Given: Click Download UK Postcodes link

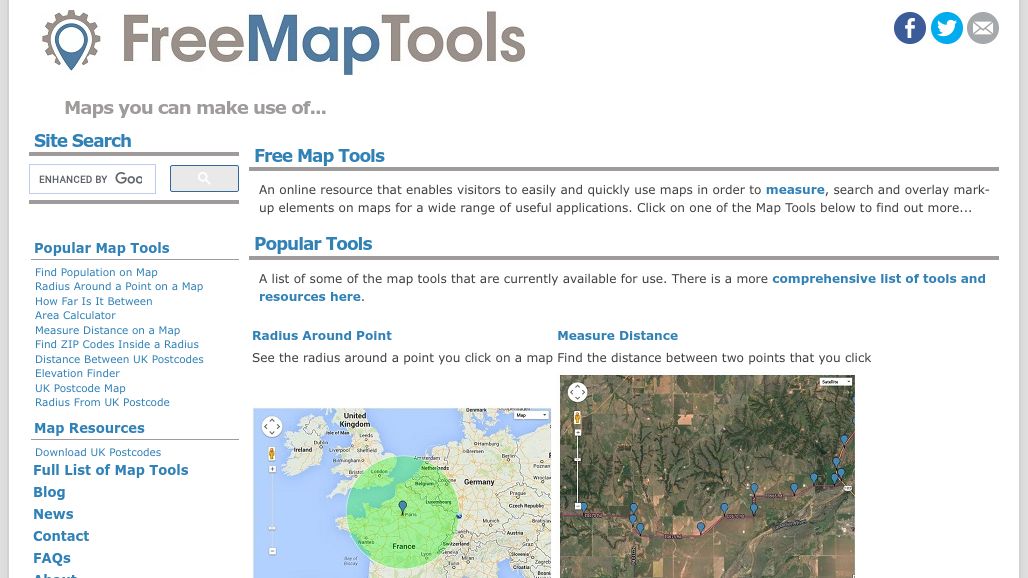Looking at the screenshot, I should click(98, 452).
